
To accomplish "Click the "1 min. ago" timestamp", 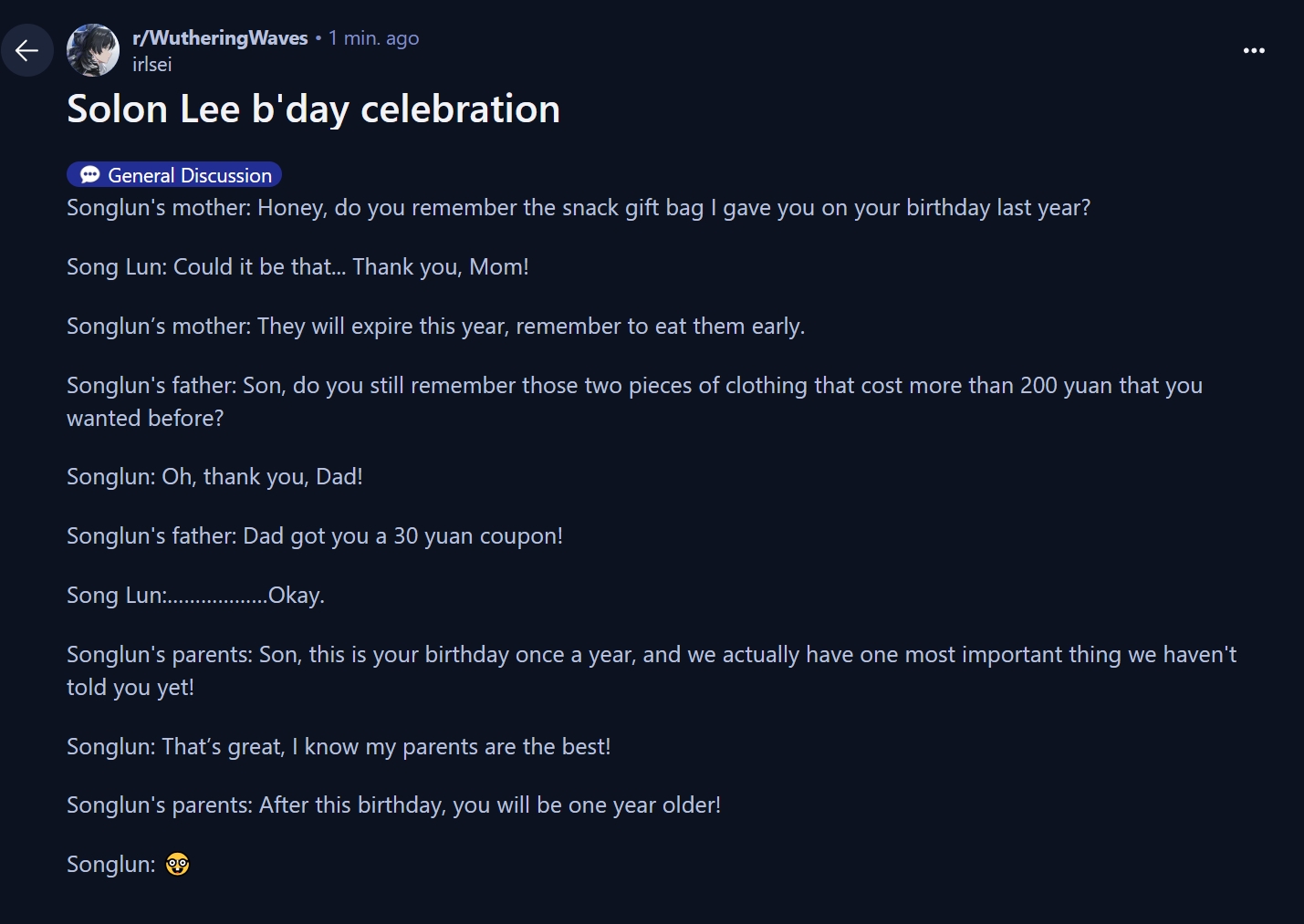I will (374, 37).
